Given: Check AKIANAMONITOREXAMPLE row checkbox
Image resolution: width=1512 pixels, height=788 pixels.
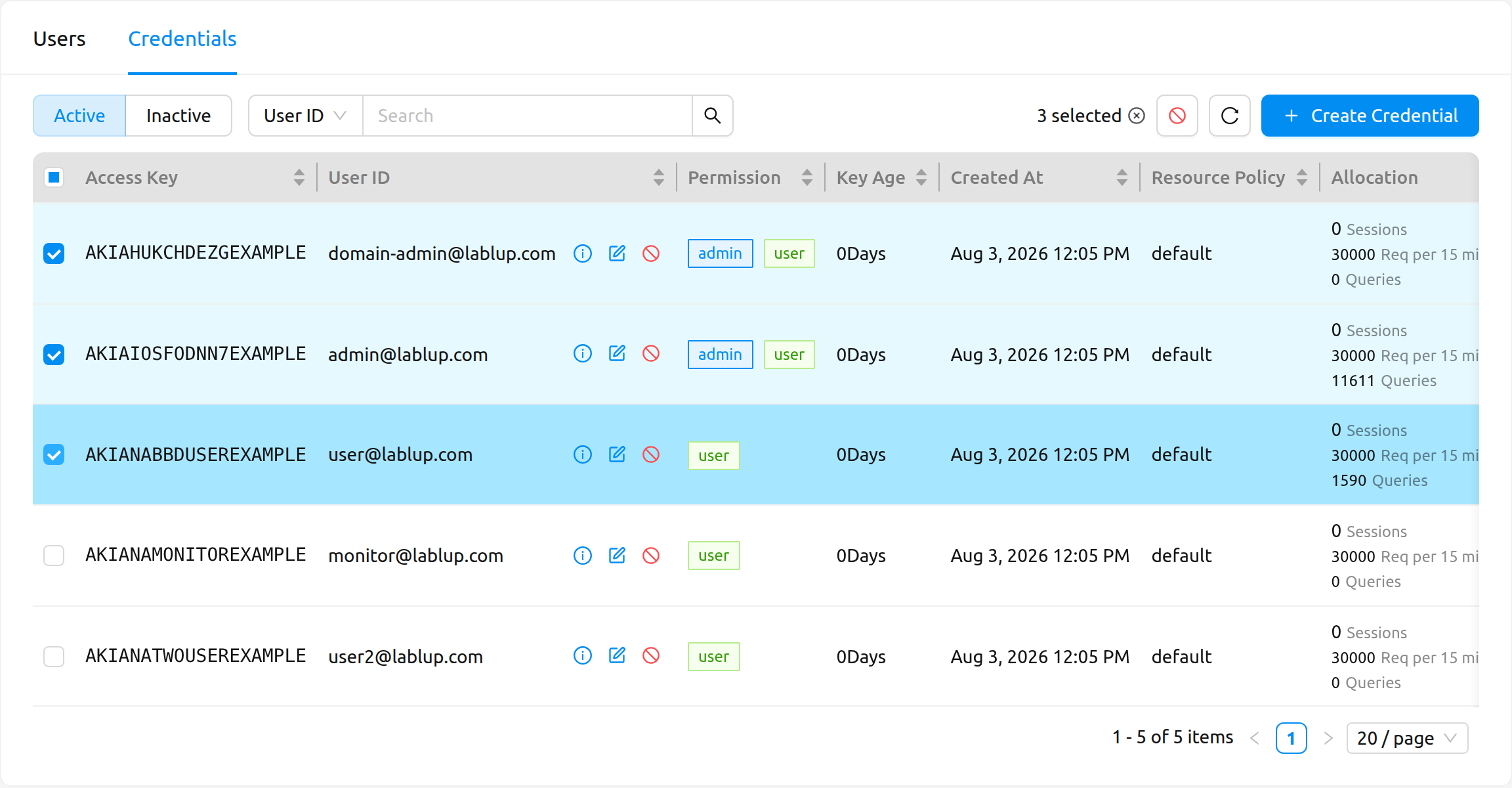Looking at the screenshot, I should pyautogui.click(x=54, y=556).
